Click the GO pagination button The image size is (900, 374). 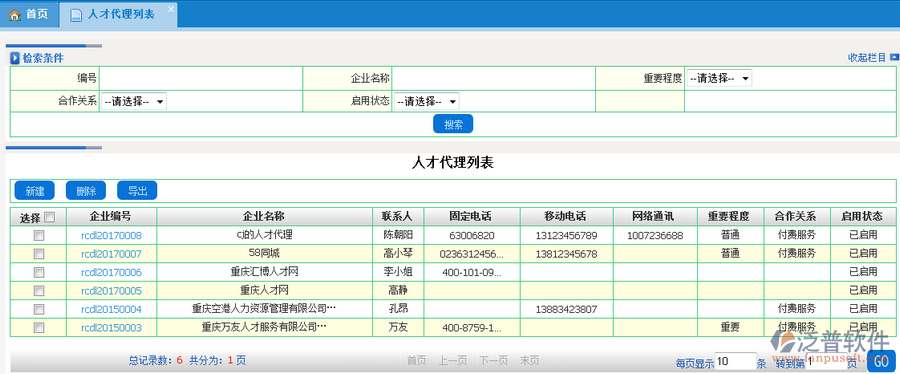pos(881,361)
